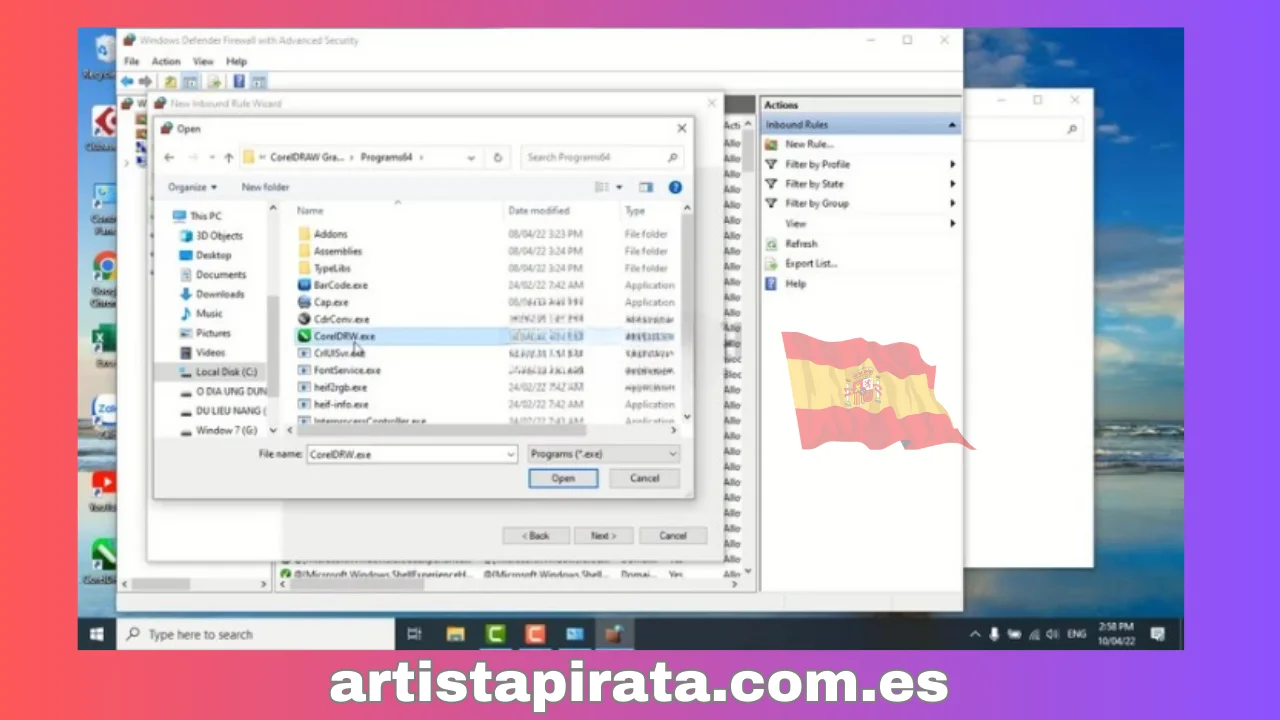Select Cap.exe in the file list
The image size is (1280, 720).
click(331, 302)
